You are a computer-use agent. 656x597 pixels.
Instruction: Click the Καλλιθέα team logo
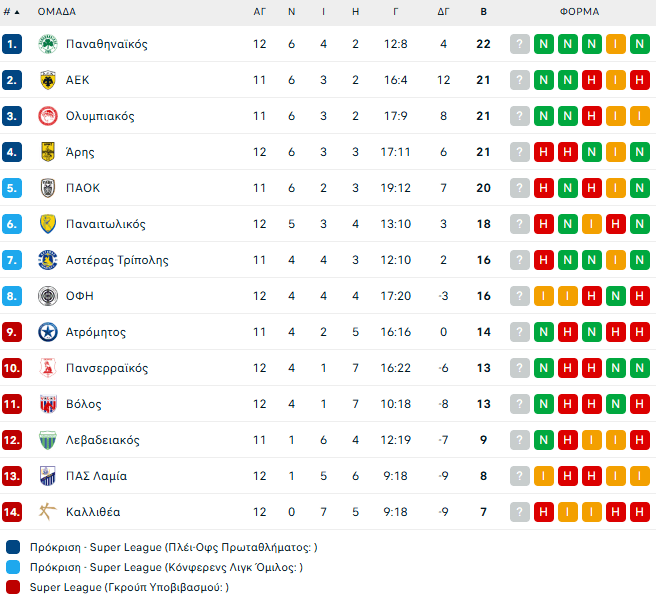tap(47, 512)
